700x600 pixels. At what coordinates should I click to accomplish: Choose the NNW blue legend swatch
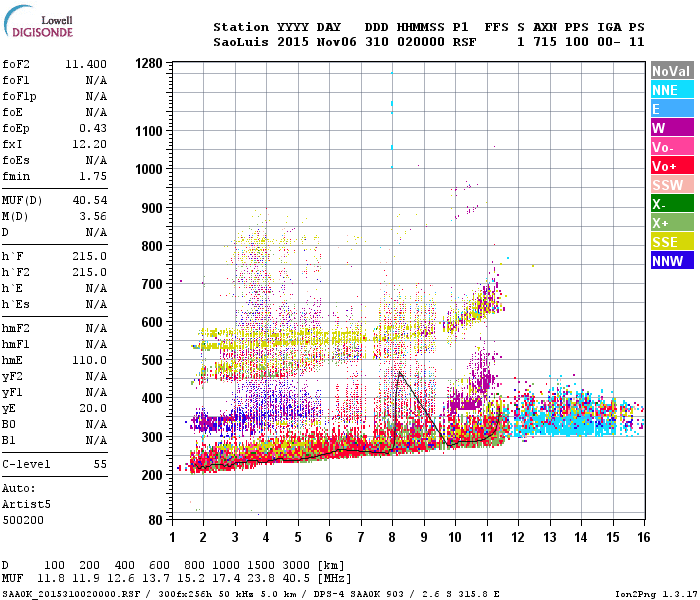(x=672, y=260)
